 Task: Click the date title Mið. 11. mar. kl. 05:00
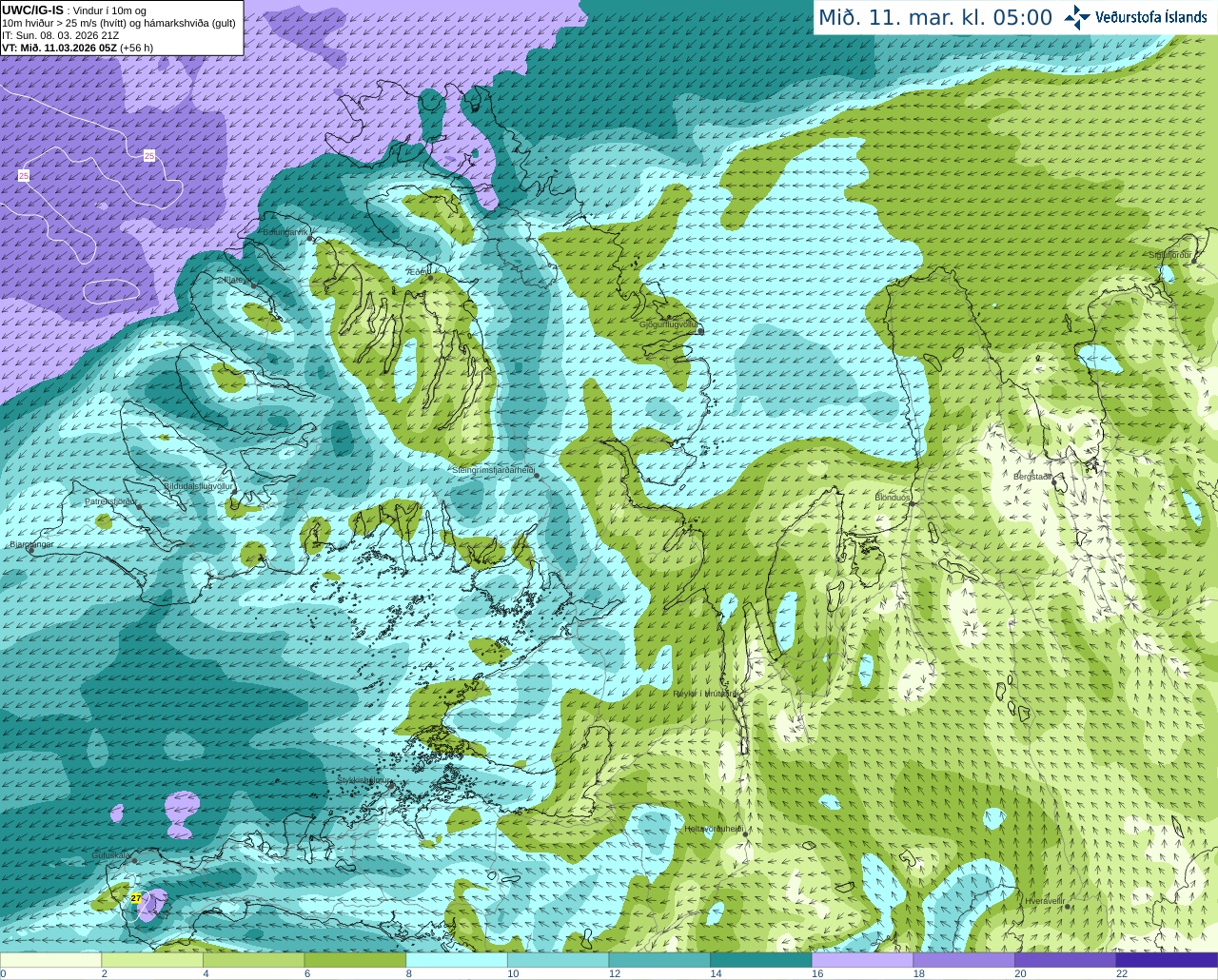click(935, 17)
